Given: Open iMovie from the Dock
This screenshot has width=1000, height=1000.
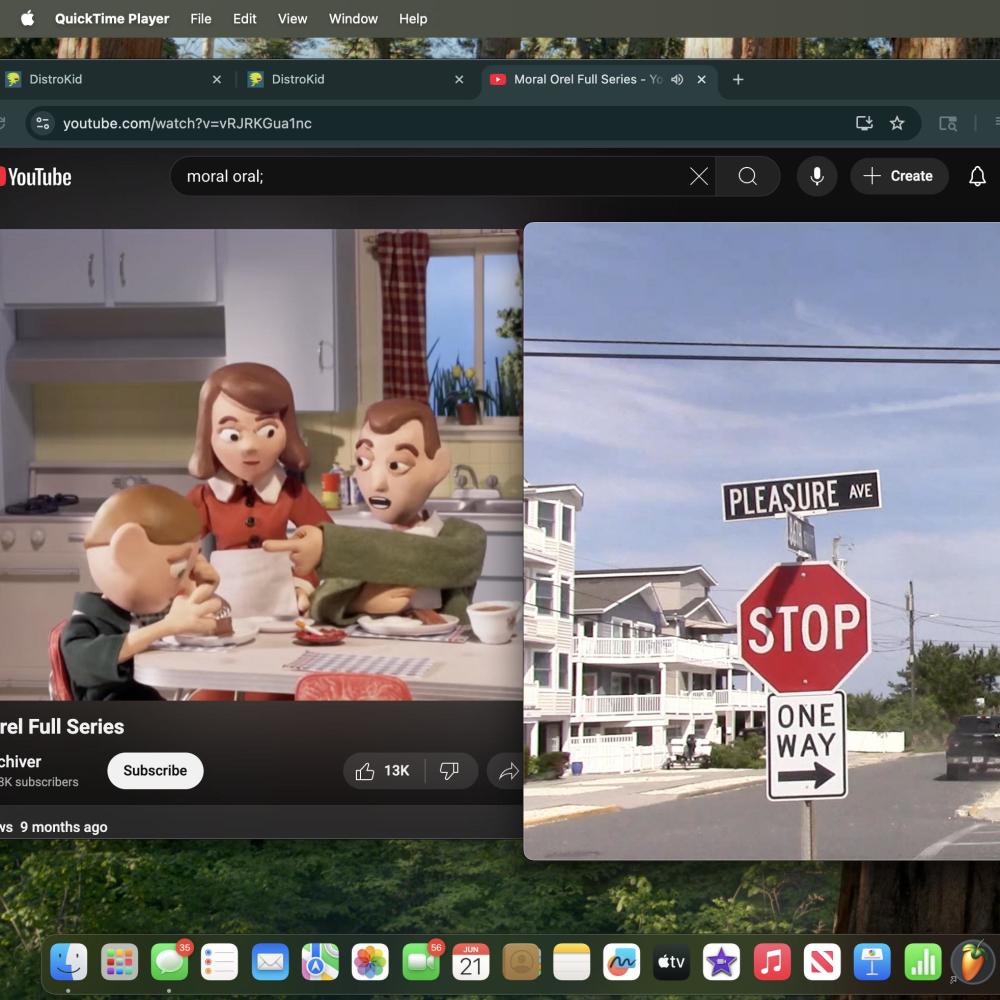Looking at the screenshot, I should click(x=721, y=961).
